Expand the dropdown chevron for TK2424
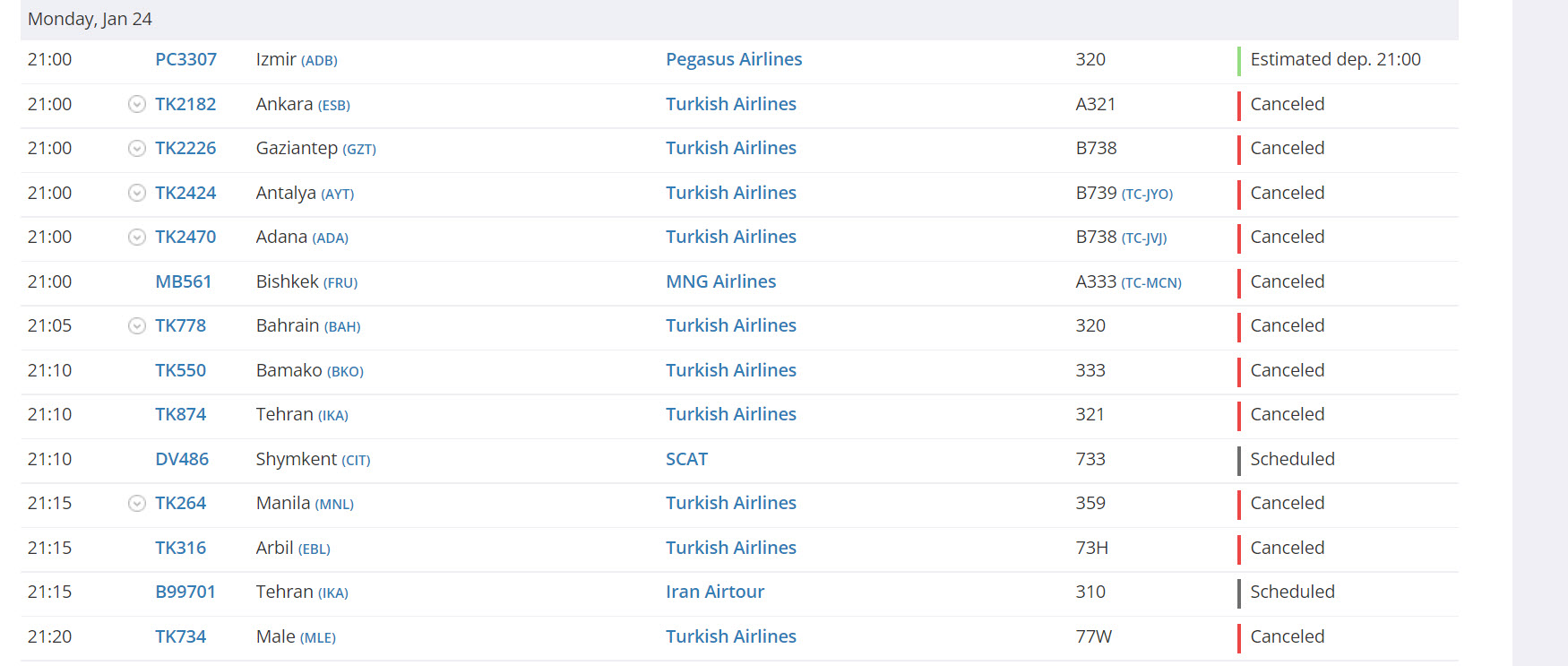 (x=136, y=193)
